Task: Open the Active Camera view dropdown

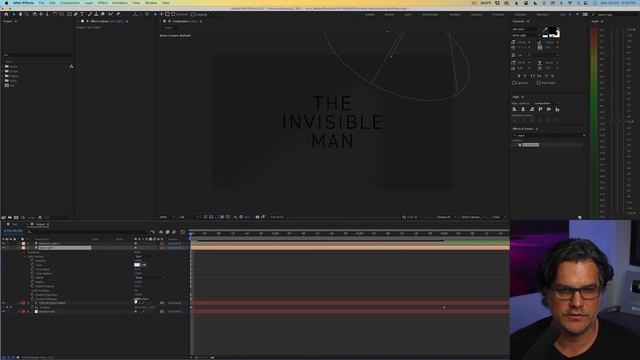Action: (x=473, y=217)
